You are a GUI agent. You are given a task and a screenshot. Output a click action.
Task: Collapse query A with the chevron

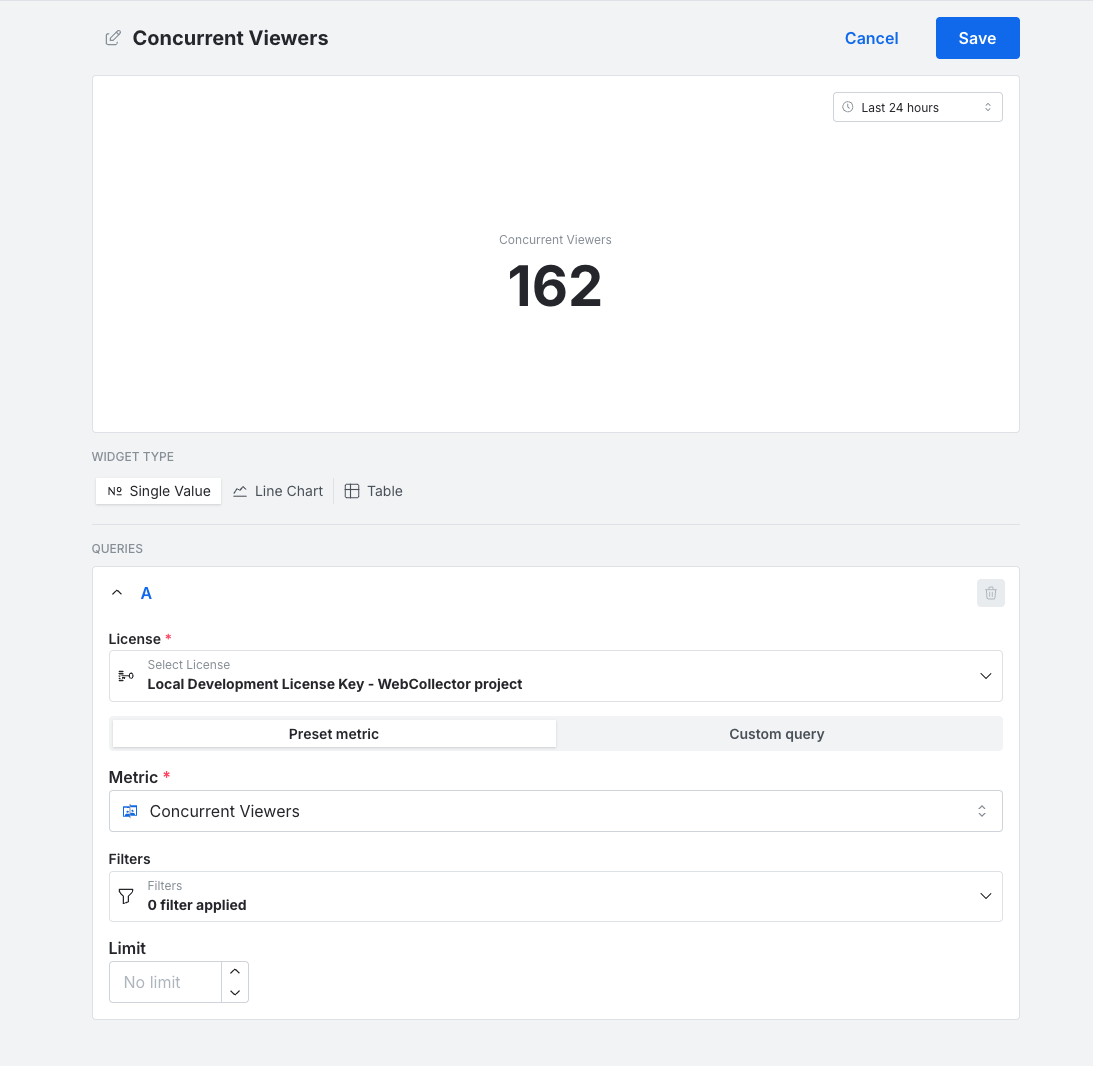[x=117, y=593]
